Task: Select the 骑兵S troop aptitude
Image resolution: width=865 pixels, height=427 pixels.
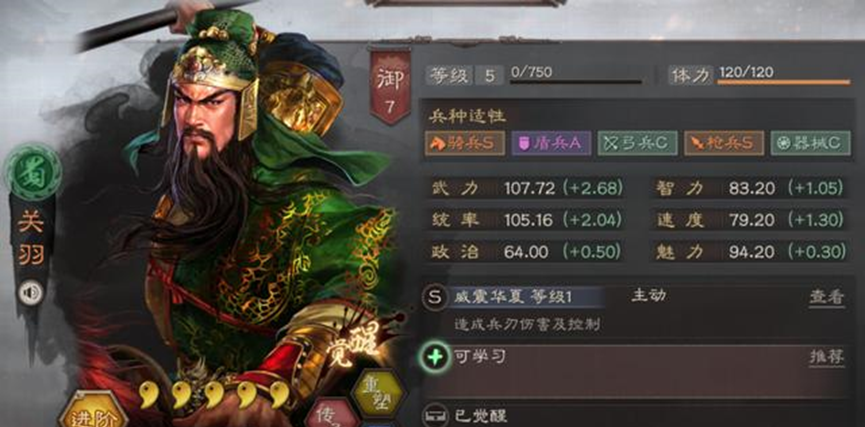Action: 464,143
